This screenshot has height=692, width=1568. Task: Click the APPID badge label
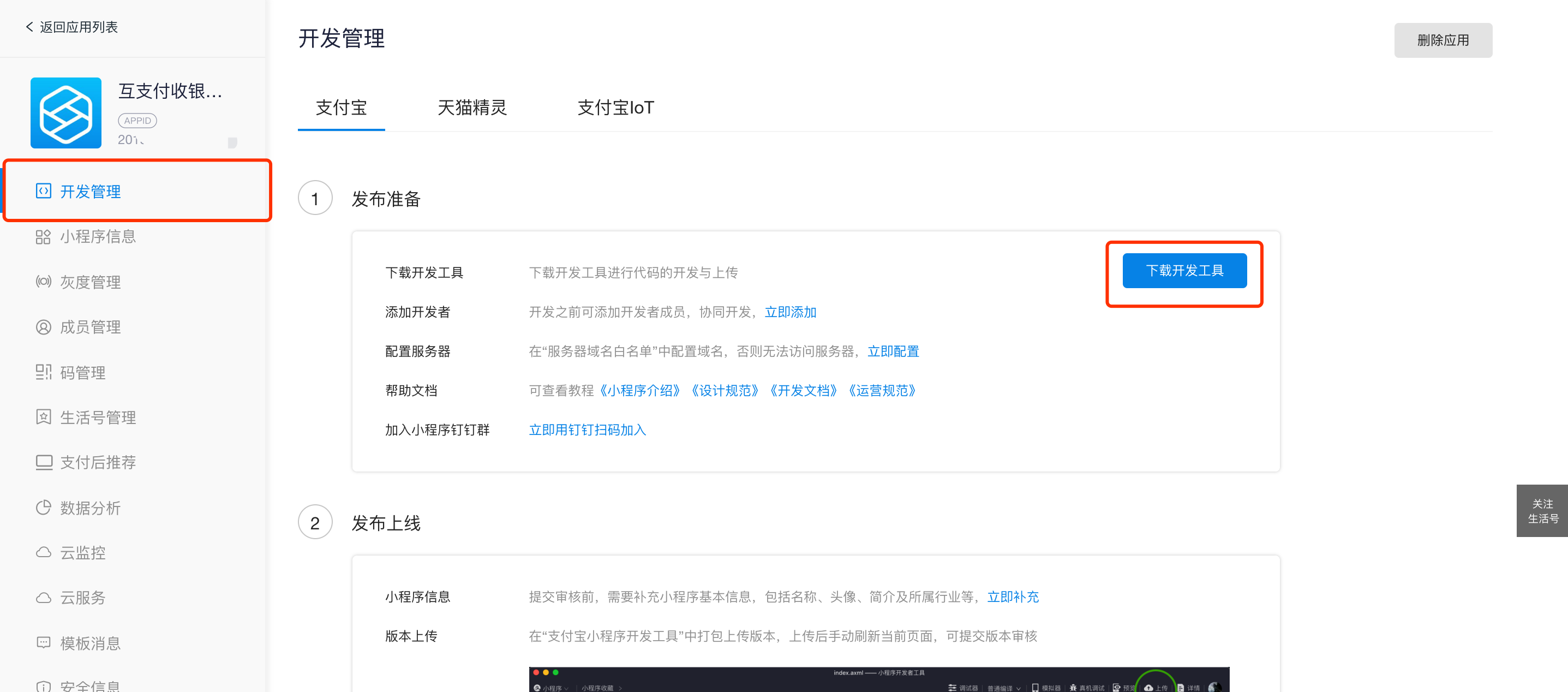pyautogui.click(x=137, y=121)
